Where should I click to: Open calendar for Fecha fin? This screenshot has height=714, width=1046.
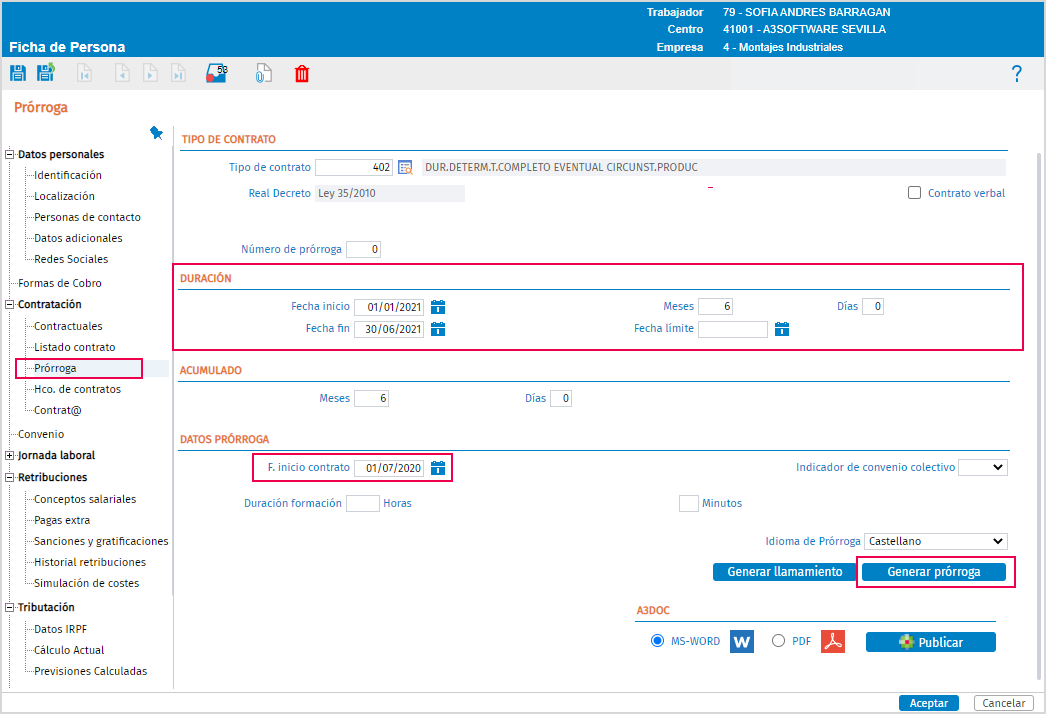click(x=438, y=329)
